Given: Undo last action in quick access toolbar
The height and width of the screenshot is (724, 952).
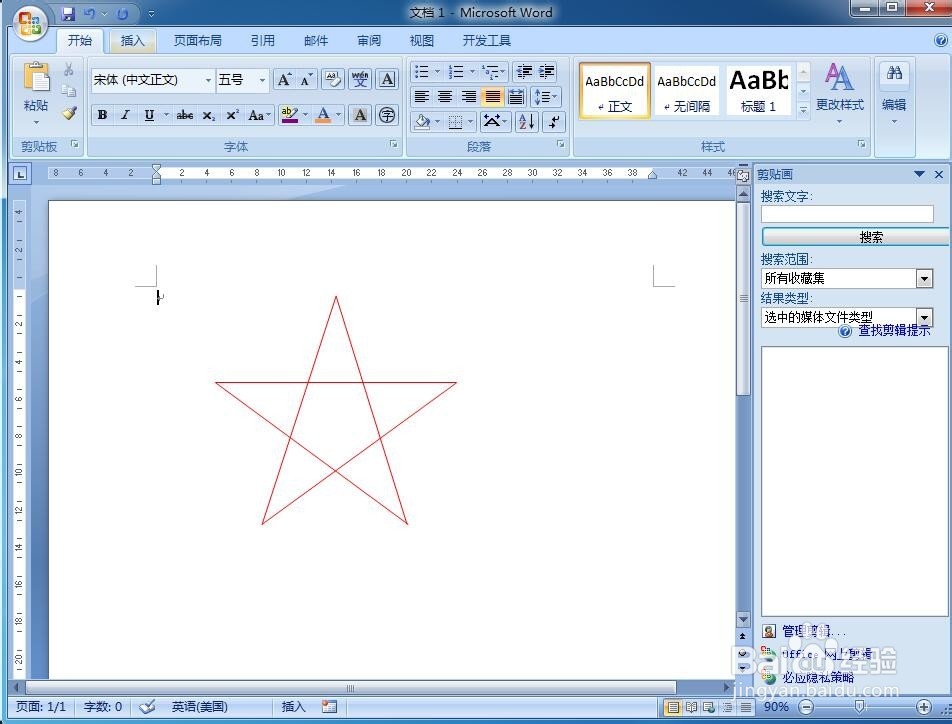Looking at the screenshot, I should pyautogui.click(x=90, y=13).
